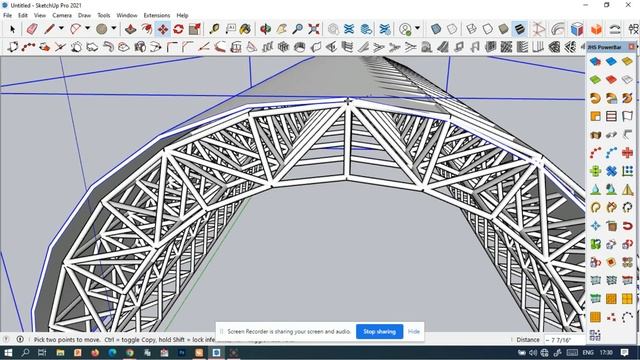Click the blue X PowerBar icon
The width and height of the screenshot is (640, 360).
click(x=611, y=171)
